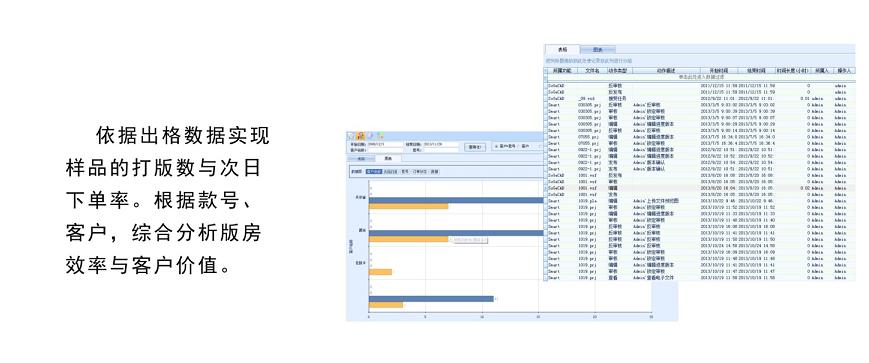The image size is (869, 363).
Task: Click the start date input field
Action: [384, 144]
